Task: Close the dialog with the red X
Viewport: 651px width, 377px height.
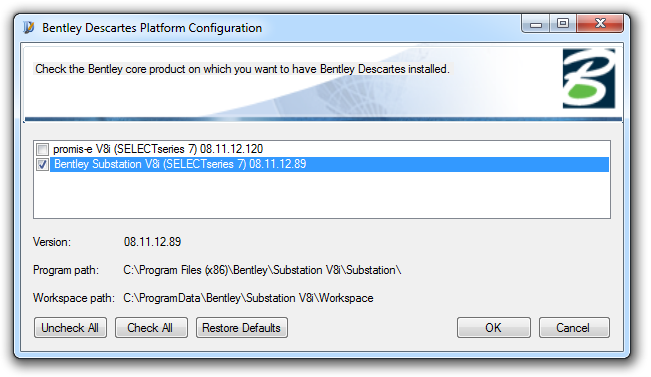Action: coord(600,24)
